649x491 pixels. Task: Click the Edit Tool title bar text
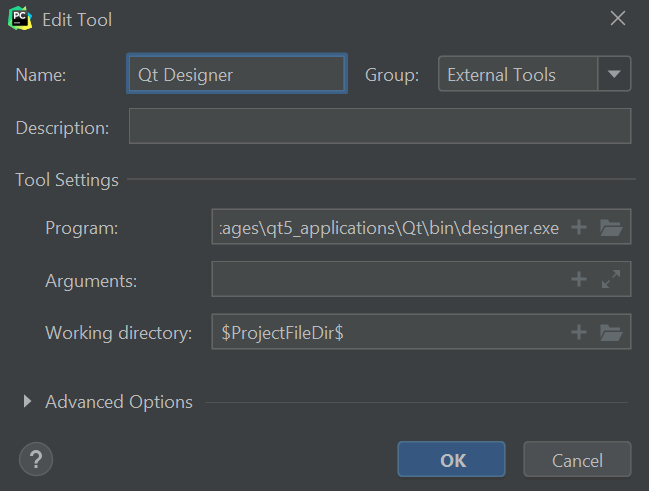coord(77,20)
